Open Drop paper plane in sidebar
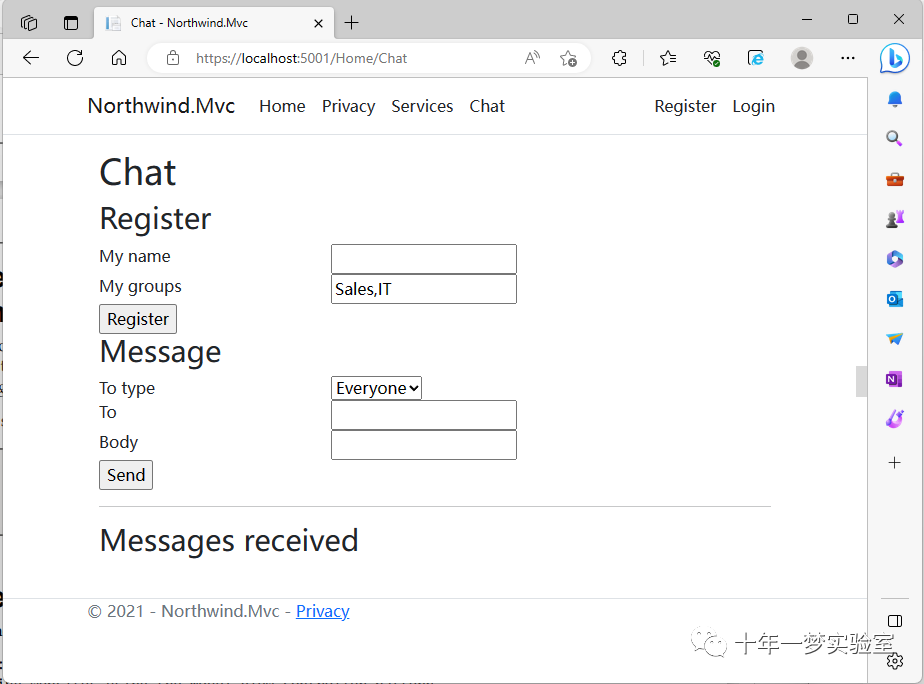Viewport: 924px width, 684px height. (x=895, y=339)
